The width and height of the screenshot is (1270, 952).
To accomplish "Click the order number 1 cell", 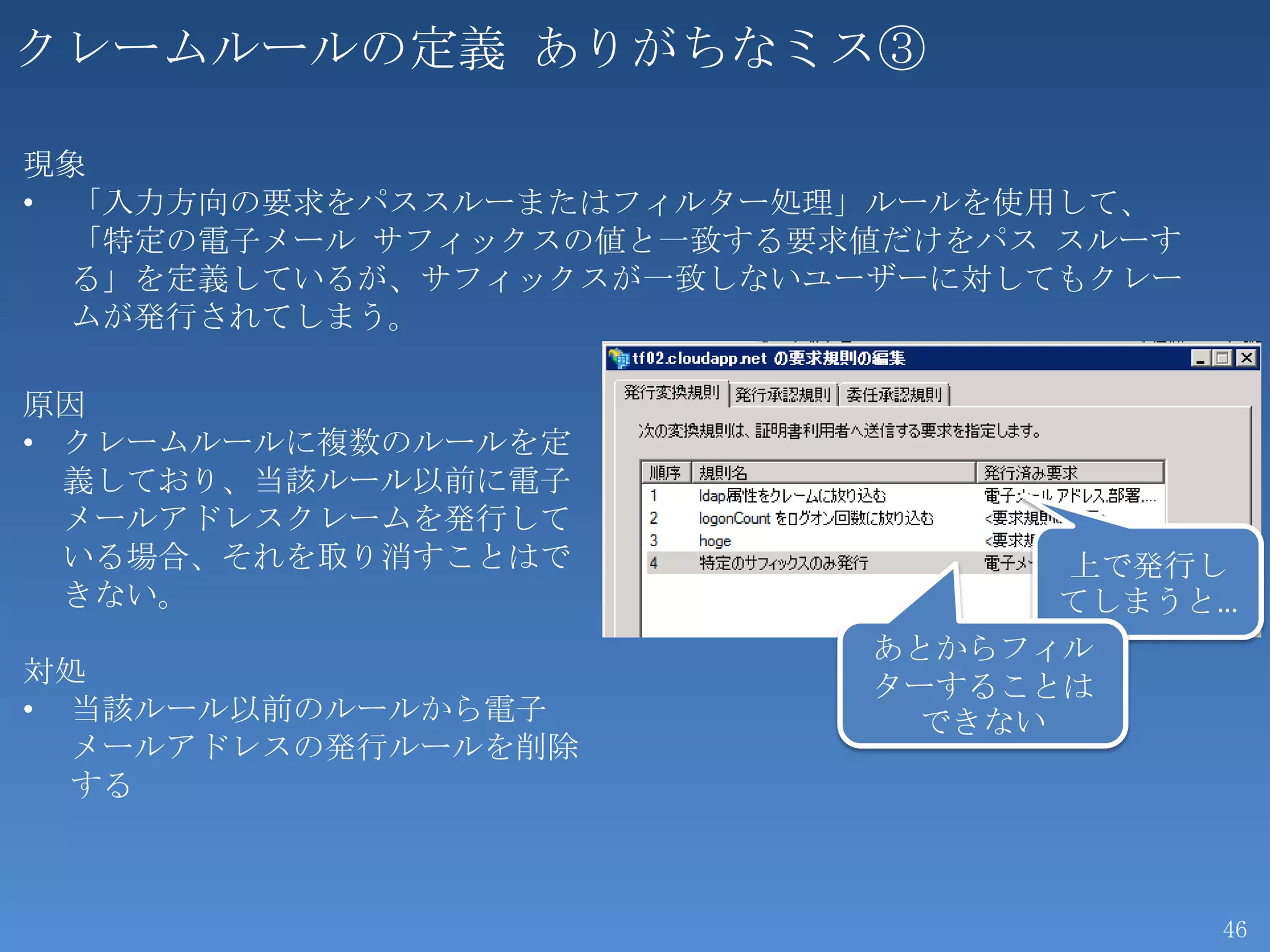I will [x=654, y=496].
